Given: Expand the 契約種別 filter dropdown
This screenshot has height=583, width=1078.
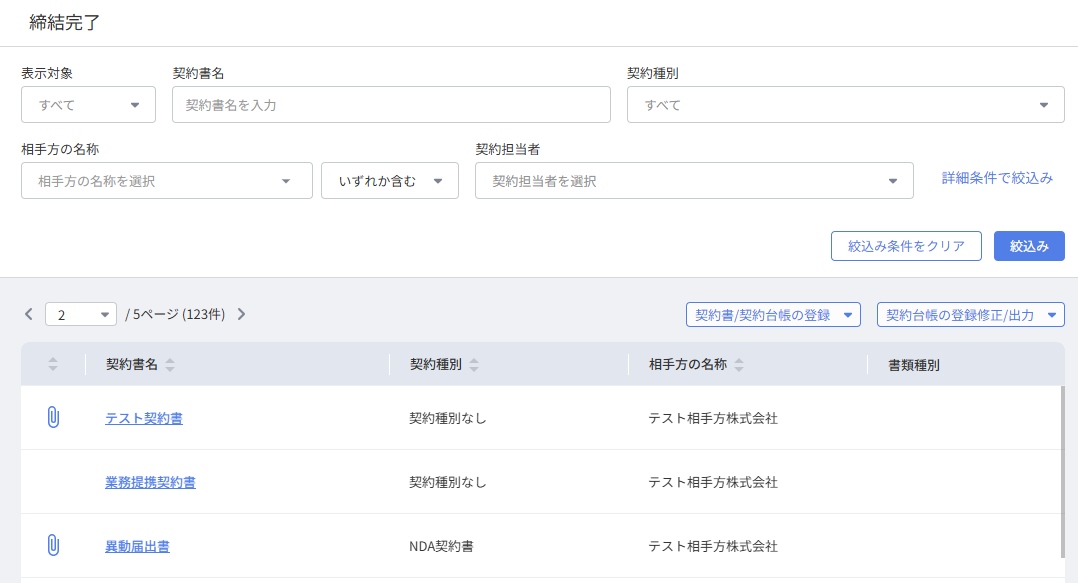Looking at the screenshot, I should (x=845, y=105).
